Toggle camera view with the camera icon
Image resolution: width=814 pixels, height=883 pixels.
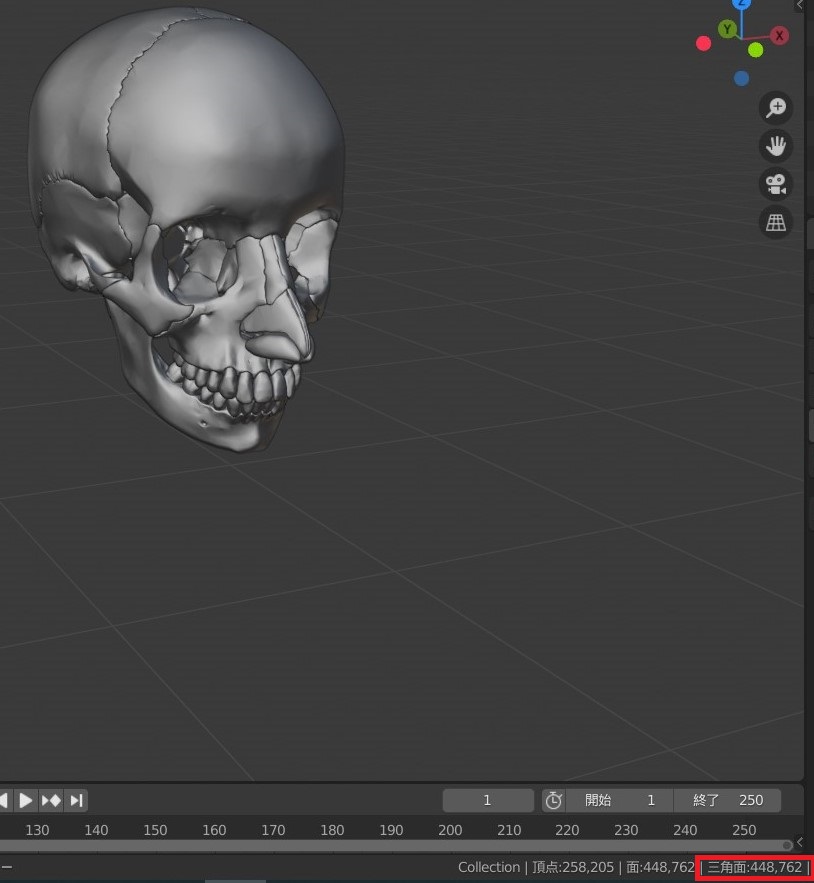tap(776, 184)
